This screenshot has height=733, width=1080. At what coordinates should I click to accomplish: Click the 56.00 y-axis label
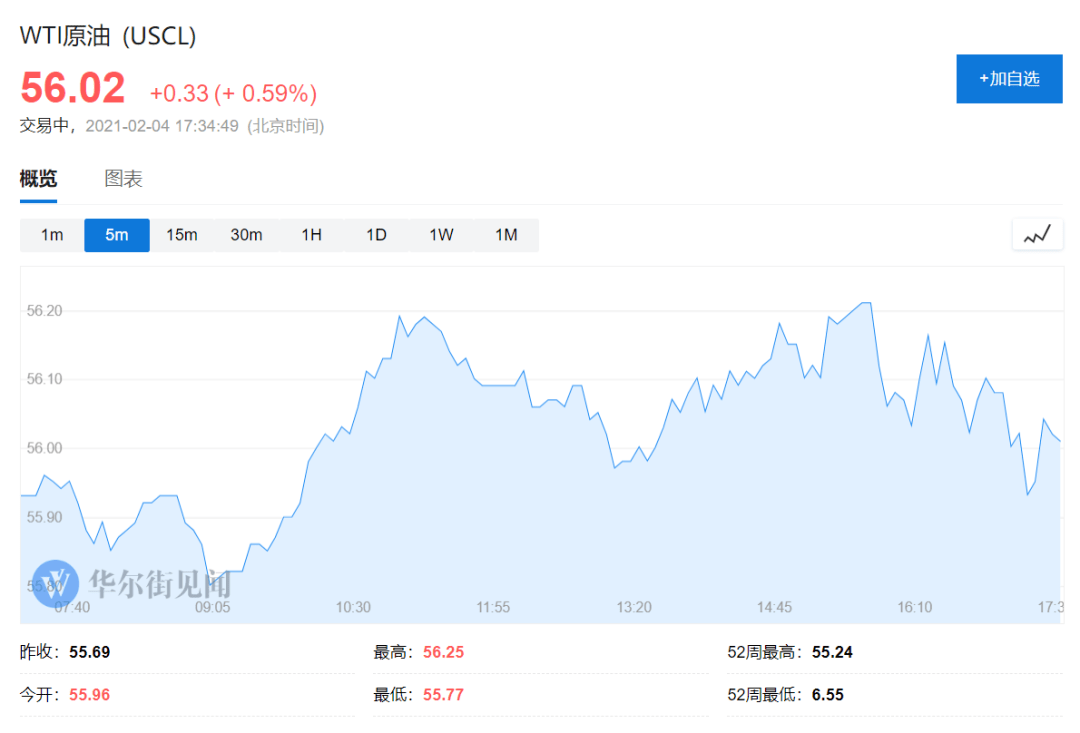click(x=45, y=448)
